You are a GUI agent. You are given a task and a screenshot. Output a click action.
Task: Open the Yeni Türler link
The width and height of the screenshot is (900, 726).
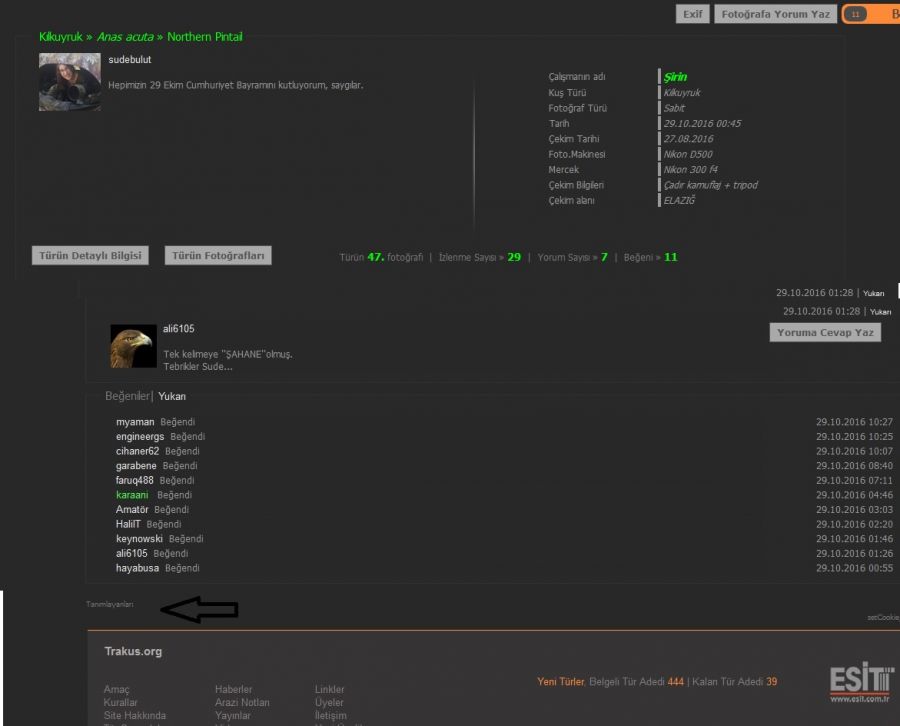pos(560,682)
